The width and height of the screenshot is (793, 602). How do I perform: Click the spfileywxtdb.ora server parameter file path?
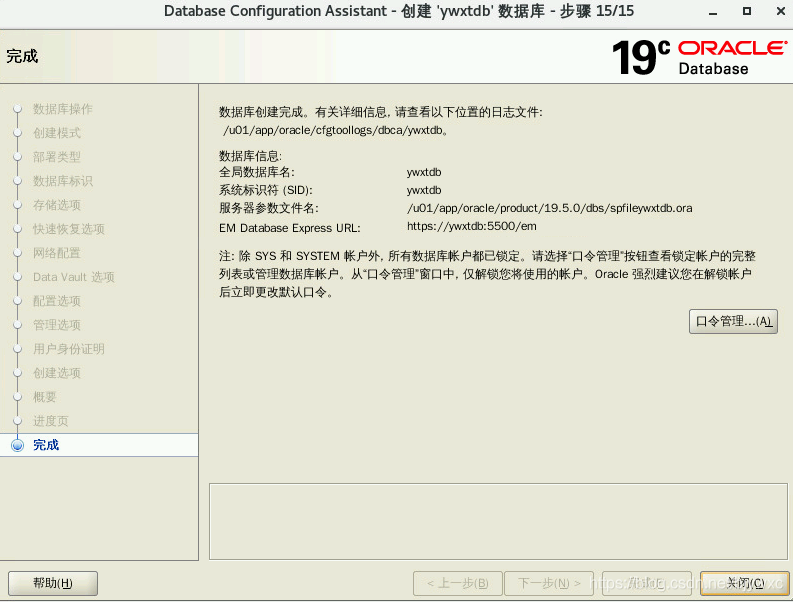[x=549, y=208]
